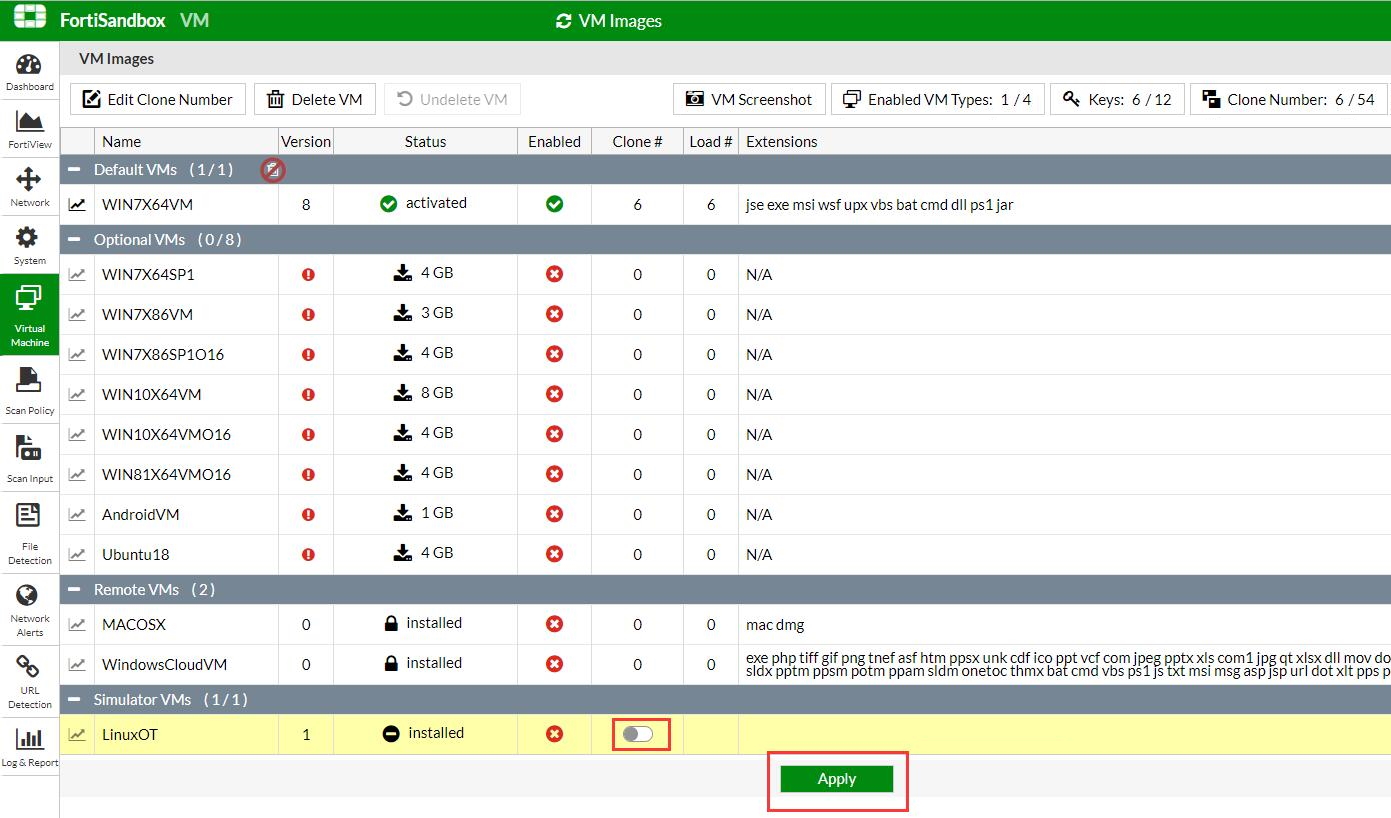
Task: Collapse the Optional VMs group
Action: 73,240
